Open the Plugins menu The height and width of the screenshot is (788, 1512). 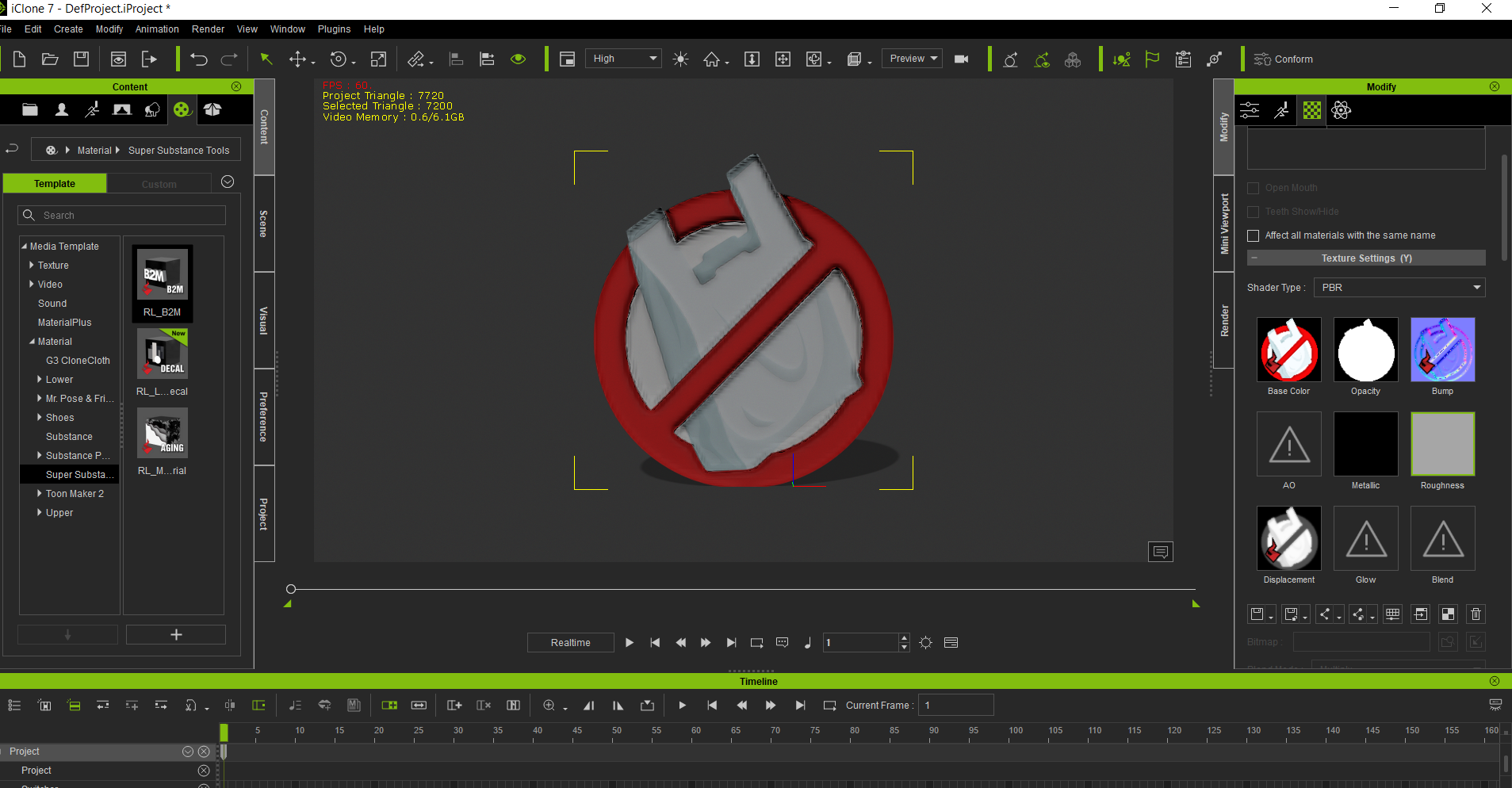pyautogui.click(x=334, y=29)
